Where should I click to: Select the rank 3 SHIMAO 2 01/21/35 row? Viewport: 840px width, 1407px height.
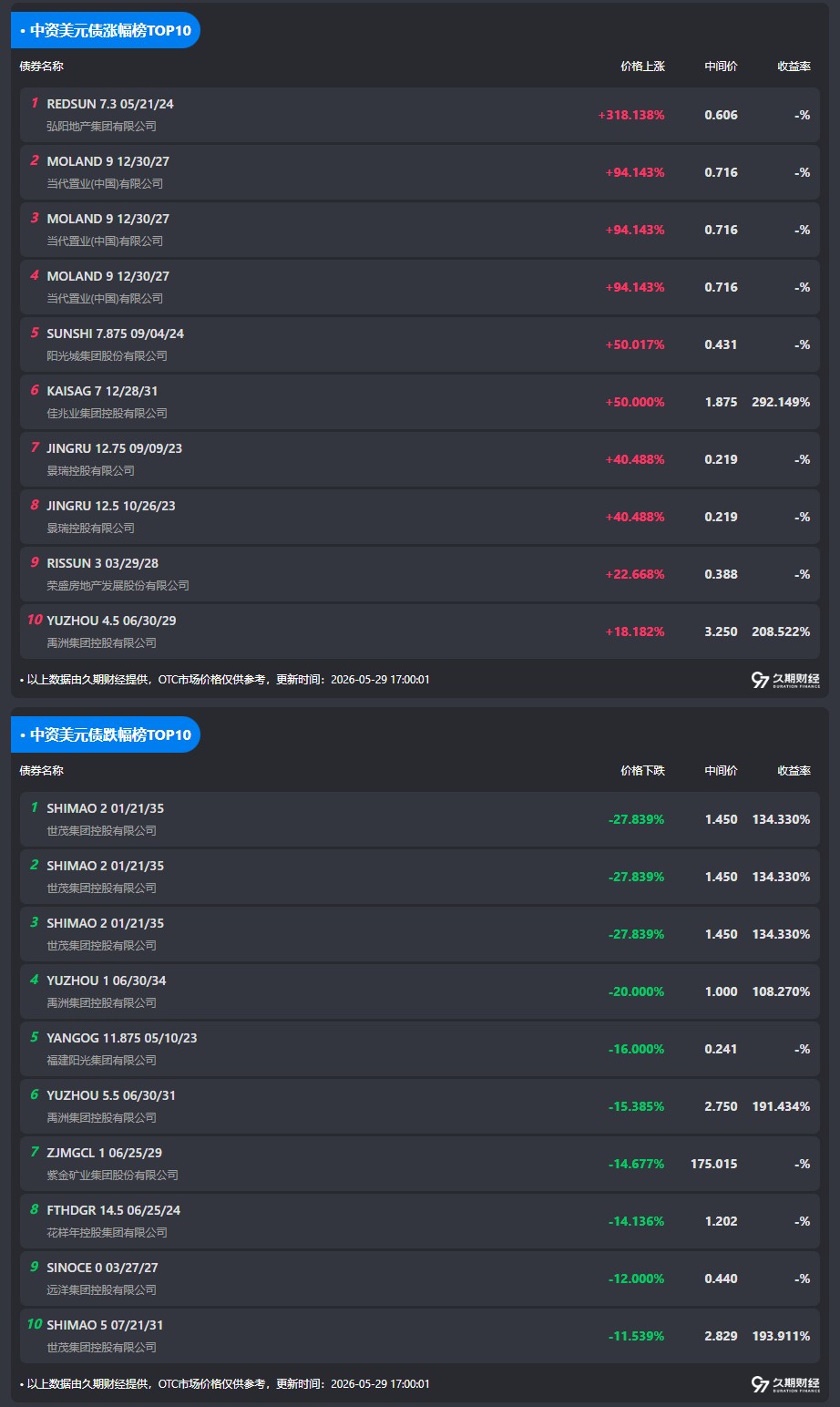420,934
